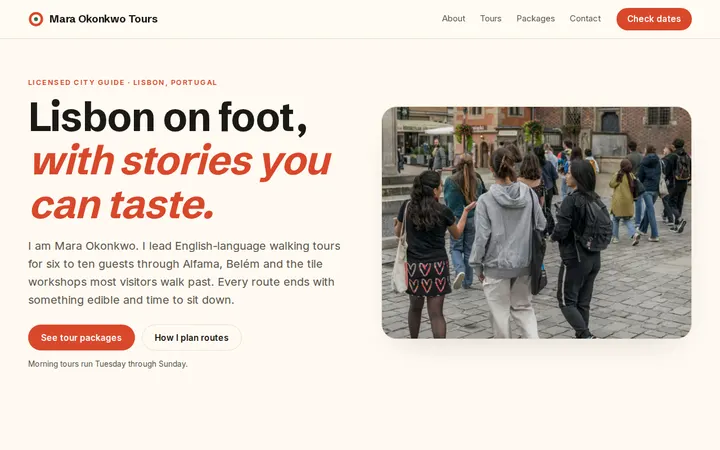Click the red 'with stories you can taste.' text

coord(180,182)
